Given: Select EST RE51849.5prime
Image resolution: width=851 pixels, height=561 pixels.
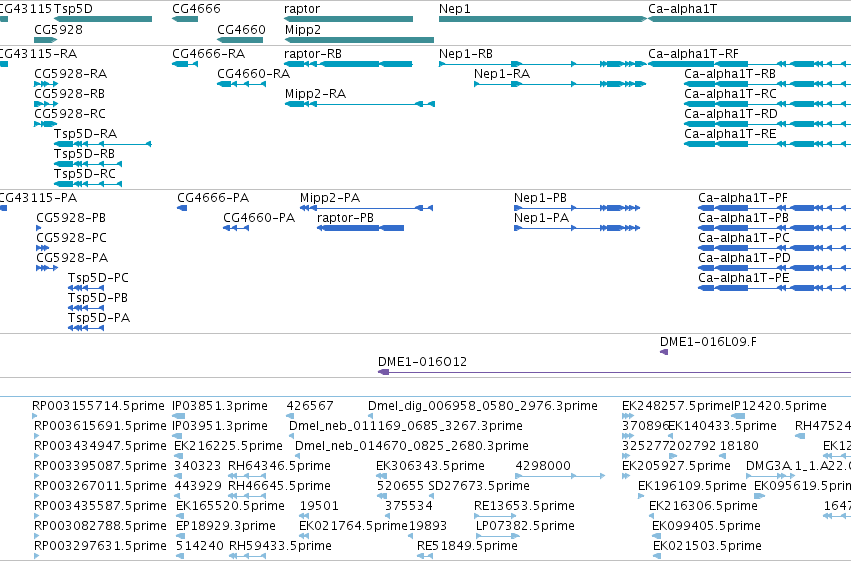Looking at the screenshot, I should point(467,547).
